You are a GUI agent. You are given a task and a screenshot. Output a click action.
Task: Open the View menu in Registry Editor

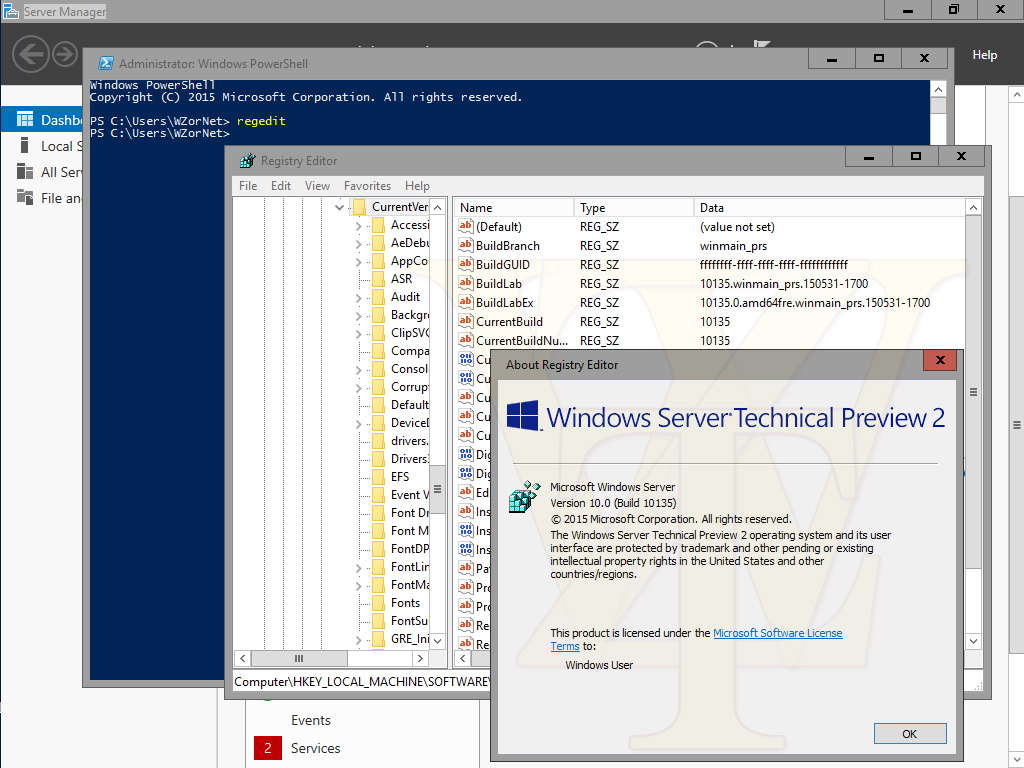pyautogui.click(x=317, y=186)
